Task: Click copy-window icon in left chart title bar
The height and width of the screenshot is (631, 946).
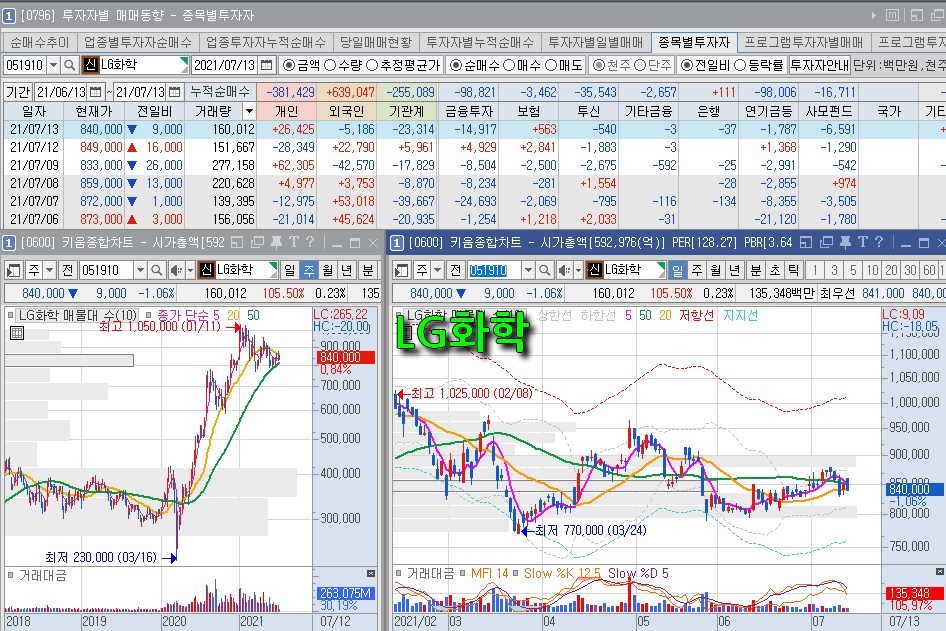Action: pos(258,243)
